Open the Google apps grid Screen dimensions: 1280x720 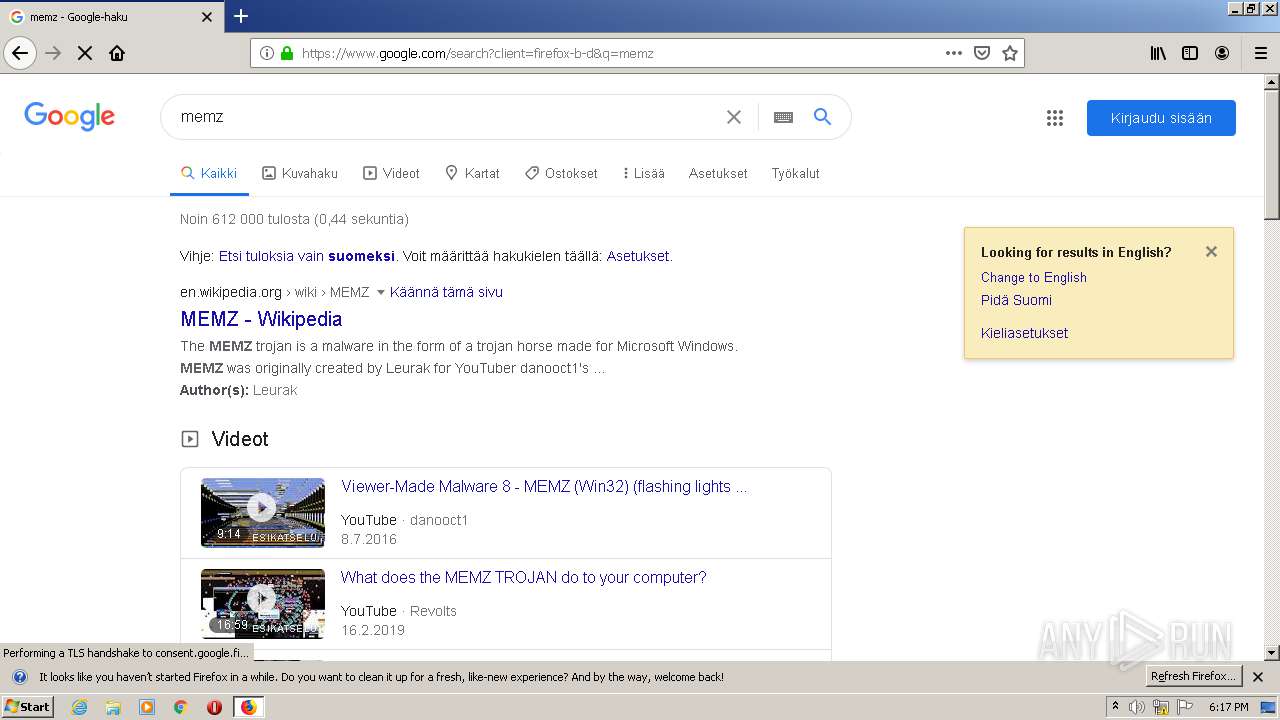pyautogui.click(x=1055, y=118)
